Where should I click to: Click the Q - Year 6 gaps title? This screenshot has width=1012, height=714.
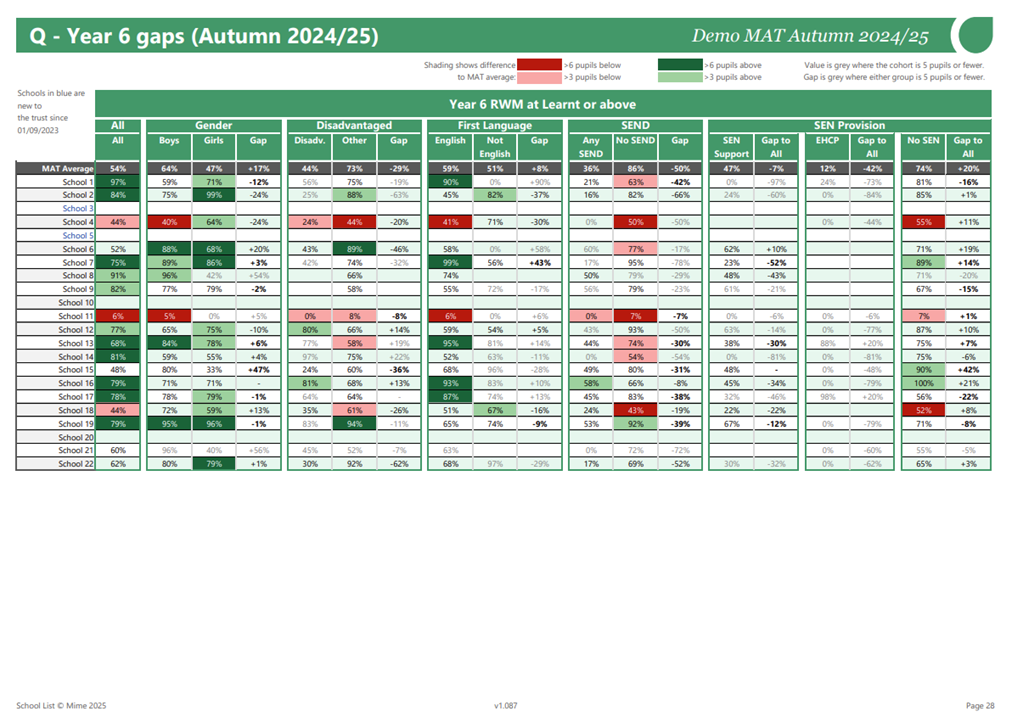tap(204, 36)
